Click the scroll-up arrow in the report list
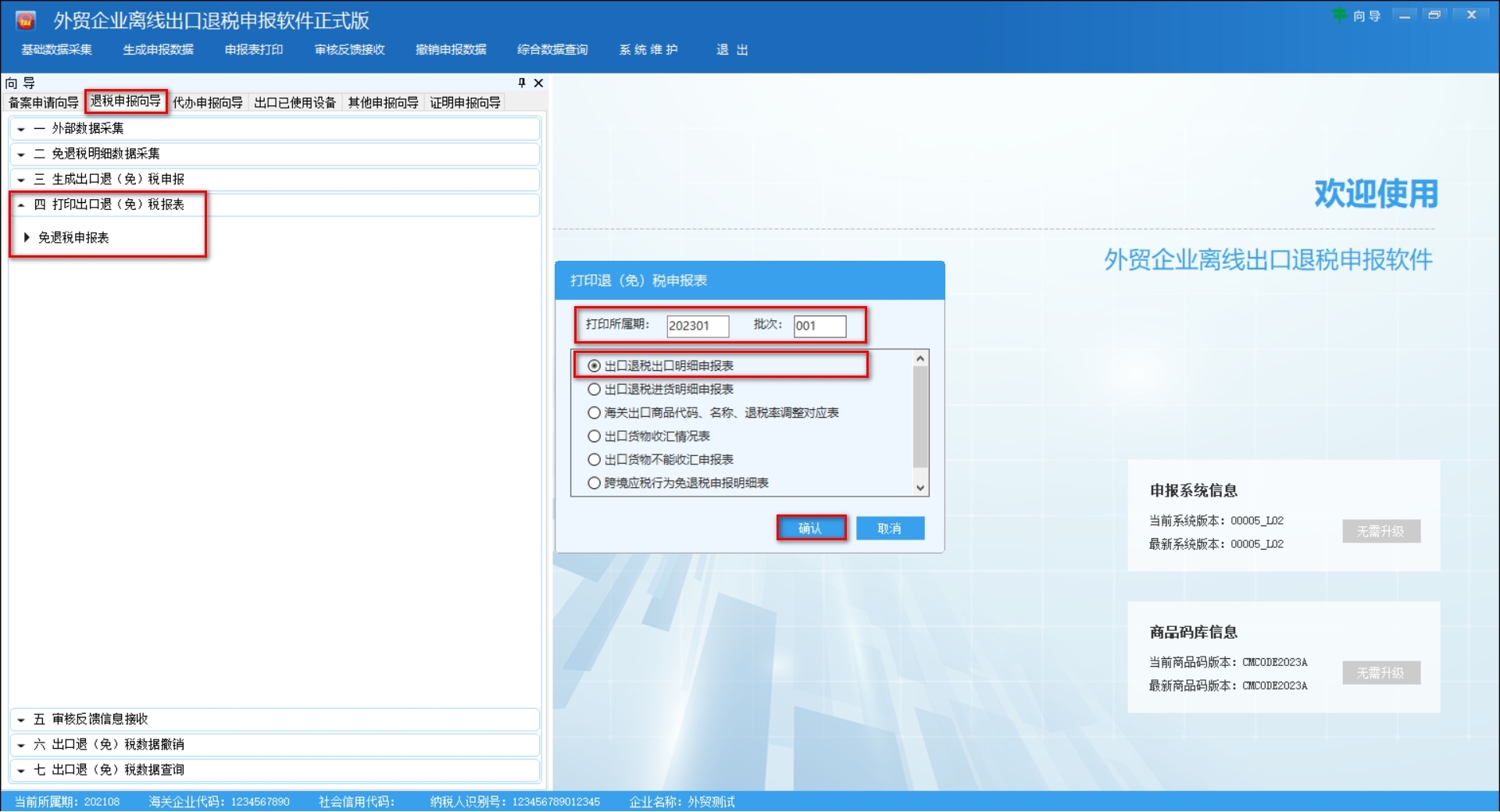This screenshot has height=812, width=1500. click(x=920, y=358)
